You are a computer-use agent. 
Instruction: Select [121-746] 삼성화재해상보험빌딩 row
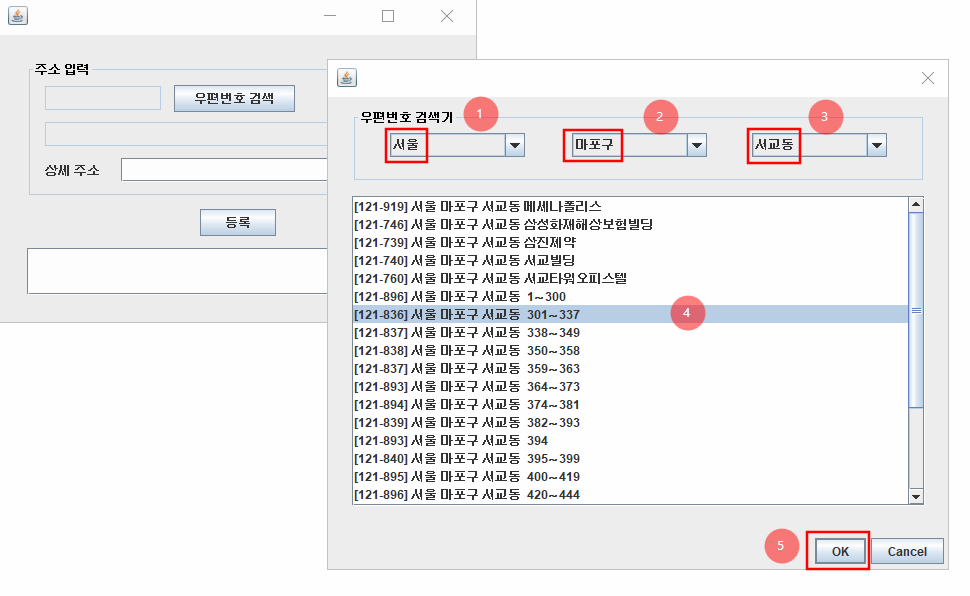pyautogui.click(x=630, y=224)
